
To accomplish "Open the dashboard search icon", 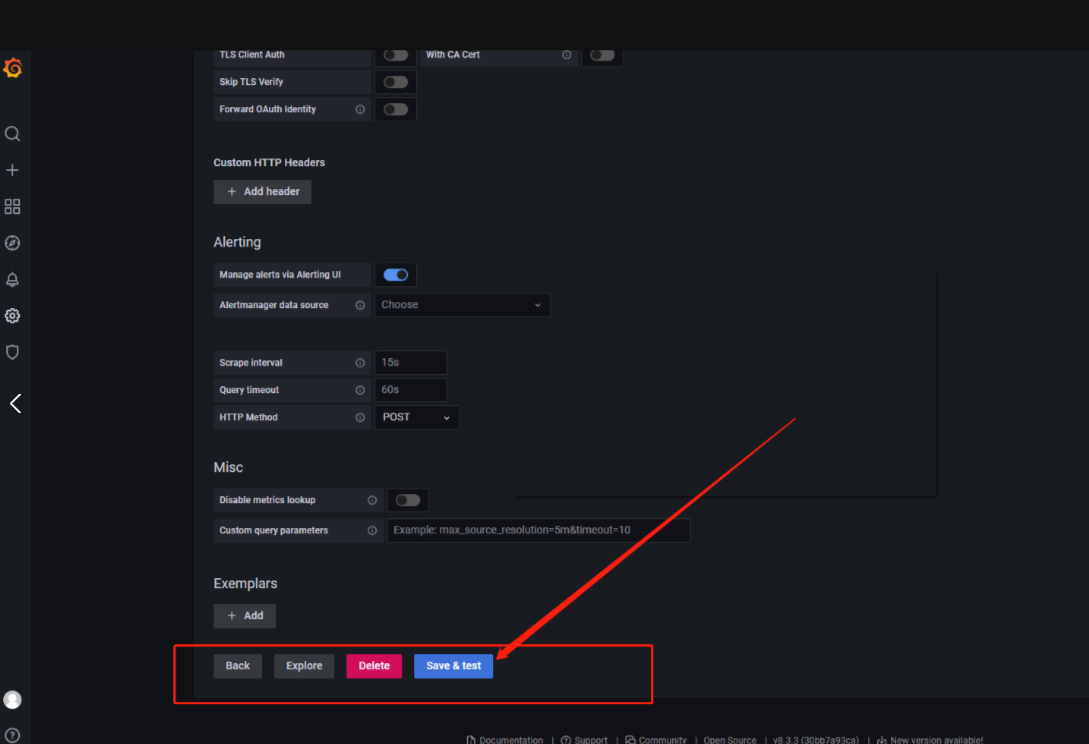I will coord(13,133).
